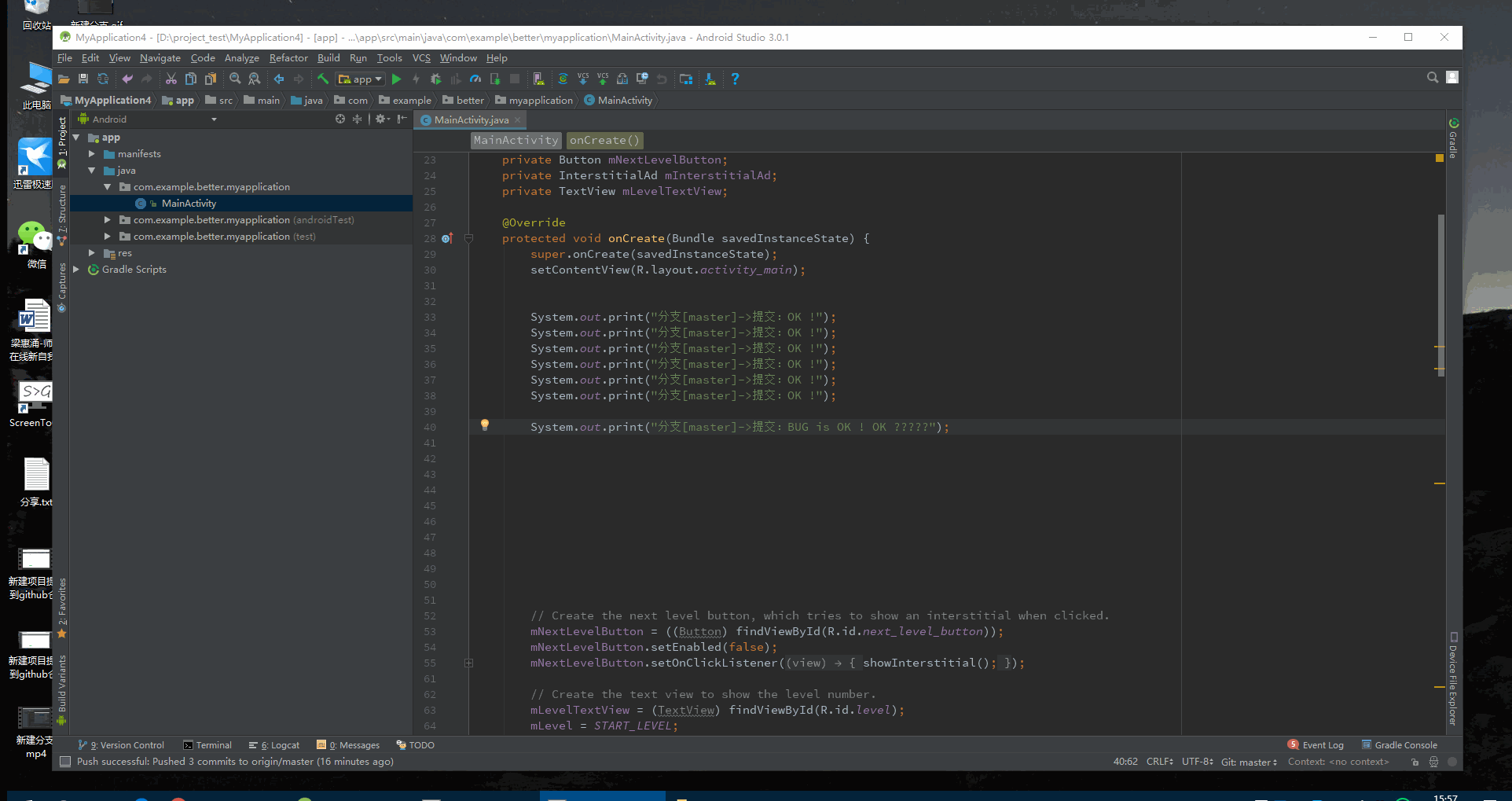Image resolution: width=1512 pixels, height=801 pixels.
Task: Toggle the 1: Project side panel
Action: pos(62,142)
